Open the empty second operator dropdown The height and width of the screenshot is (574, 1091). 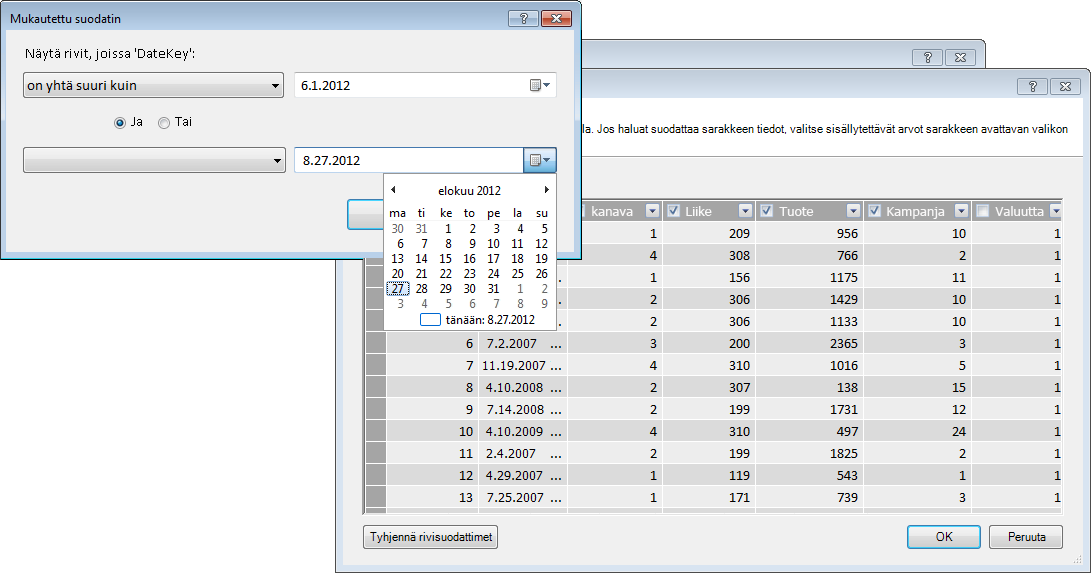click(x=154, y=160)
